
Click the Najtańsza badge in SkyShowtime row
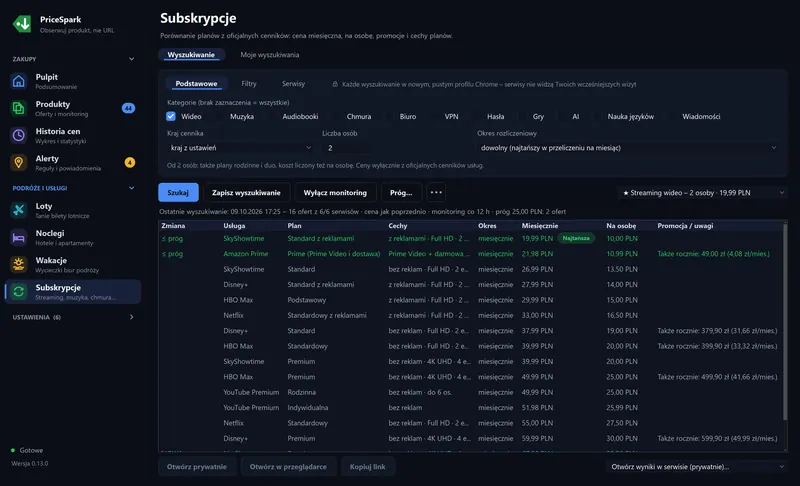click(x=576, y=238)
